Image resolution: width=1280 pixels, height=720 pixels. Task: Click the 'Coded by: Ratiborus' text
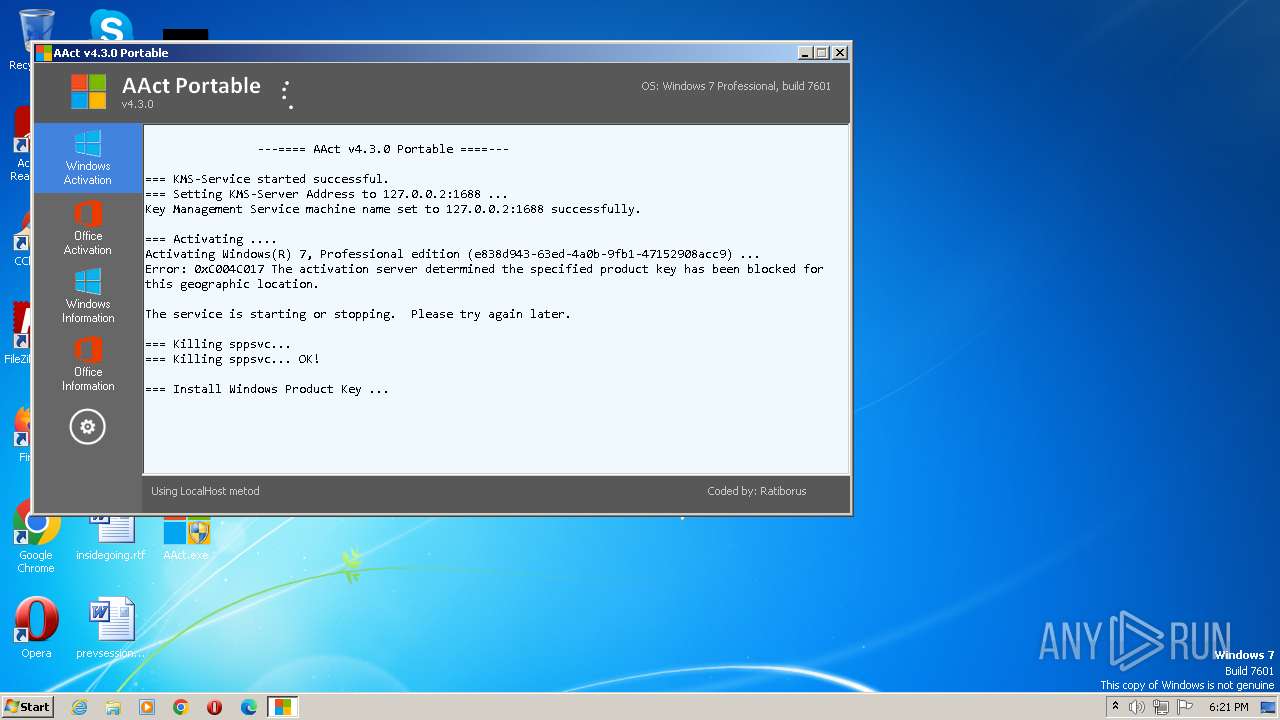756,491
